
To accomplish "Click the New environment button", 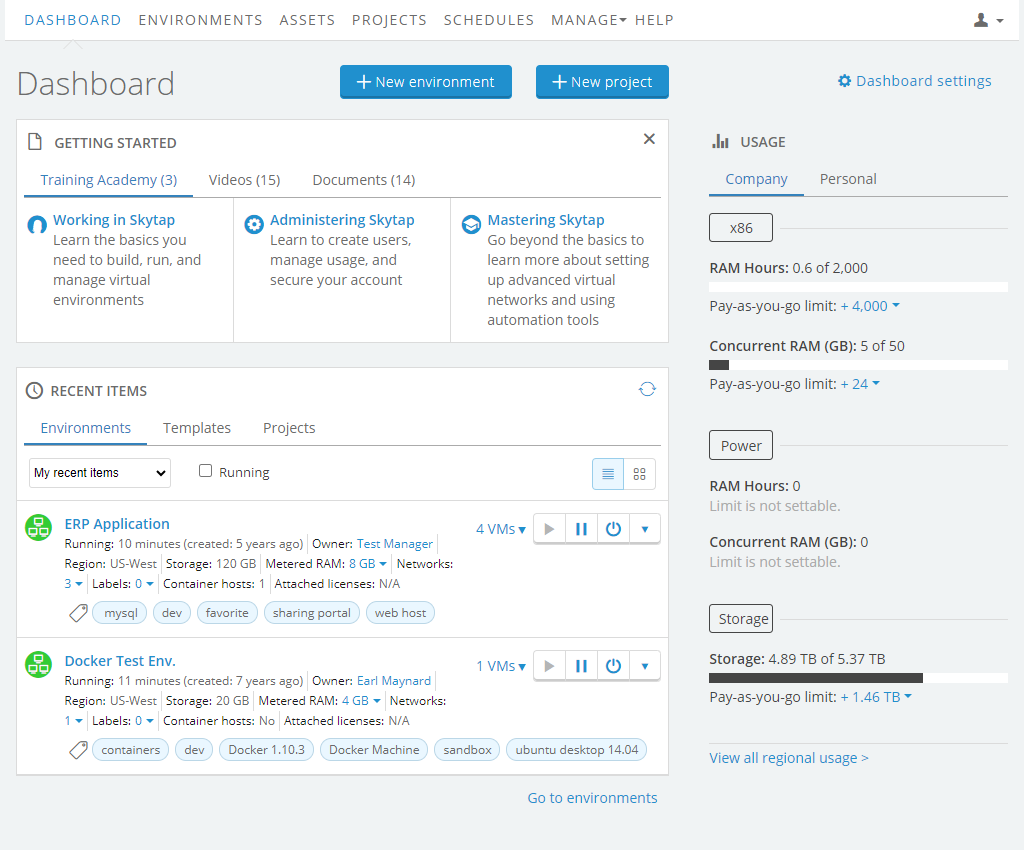I will 426,82.
